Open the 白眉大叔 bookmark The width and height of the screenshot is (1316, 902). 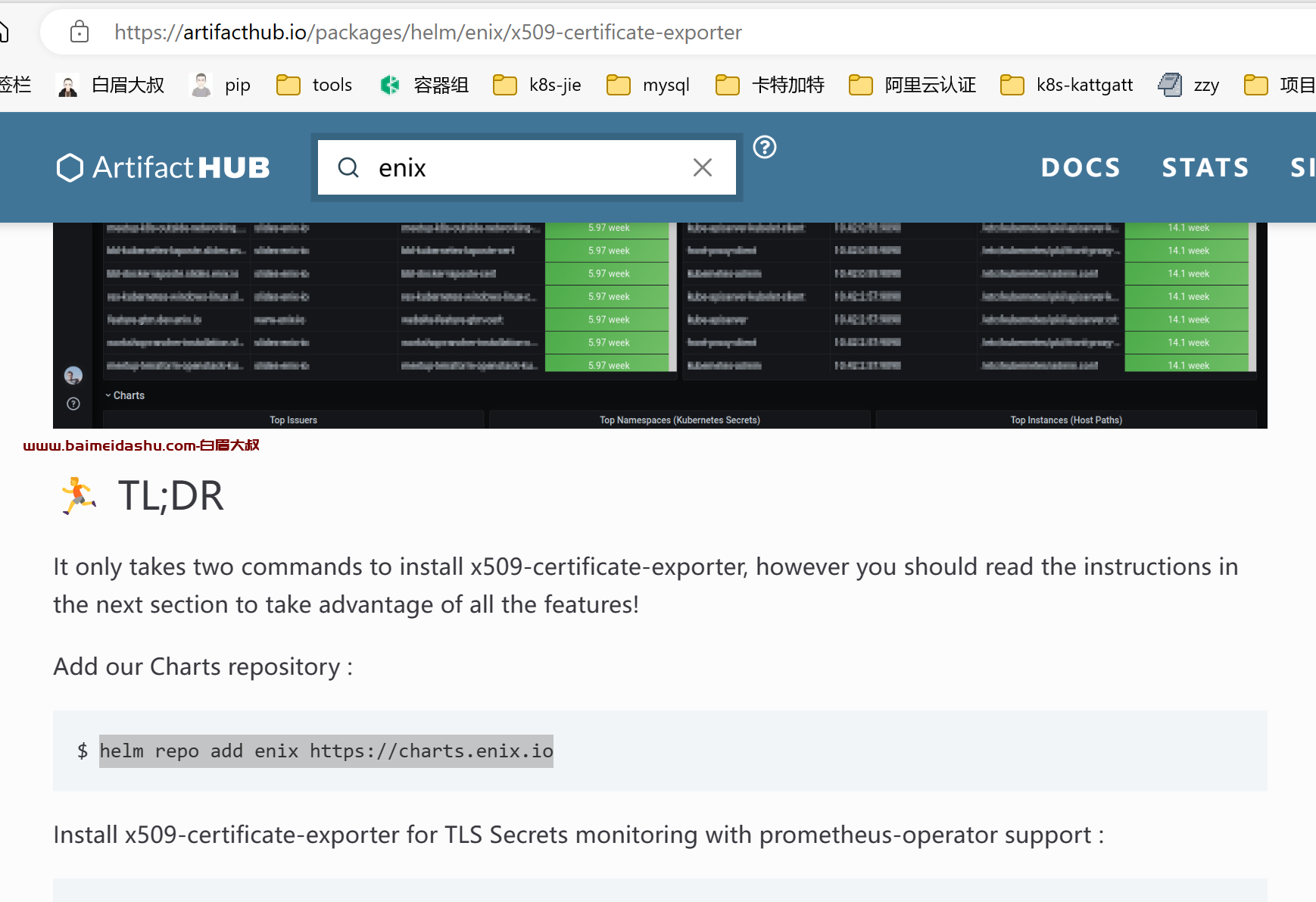[x=111, y=85]
